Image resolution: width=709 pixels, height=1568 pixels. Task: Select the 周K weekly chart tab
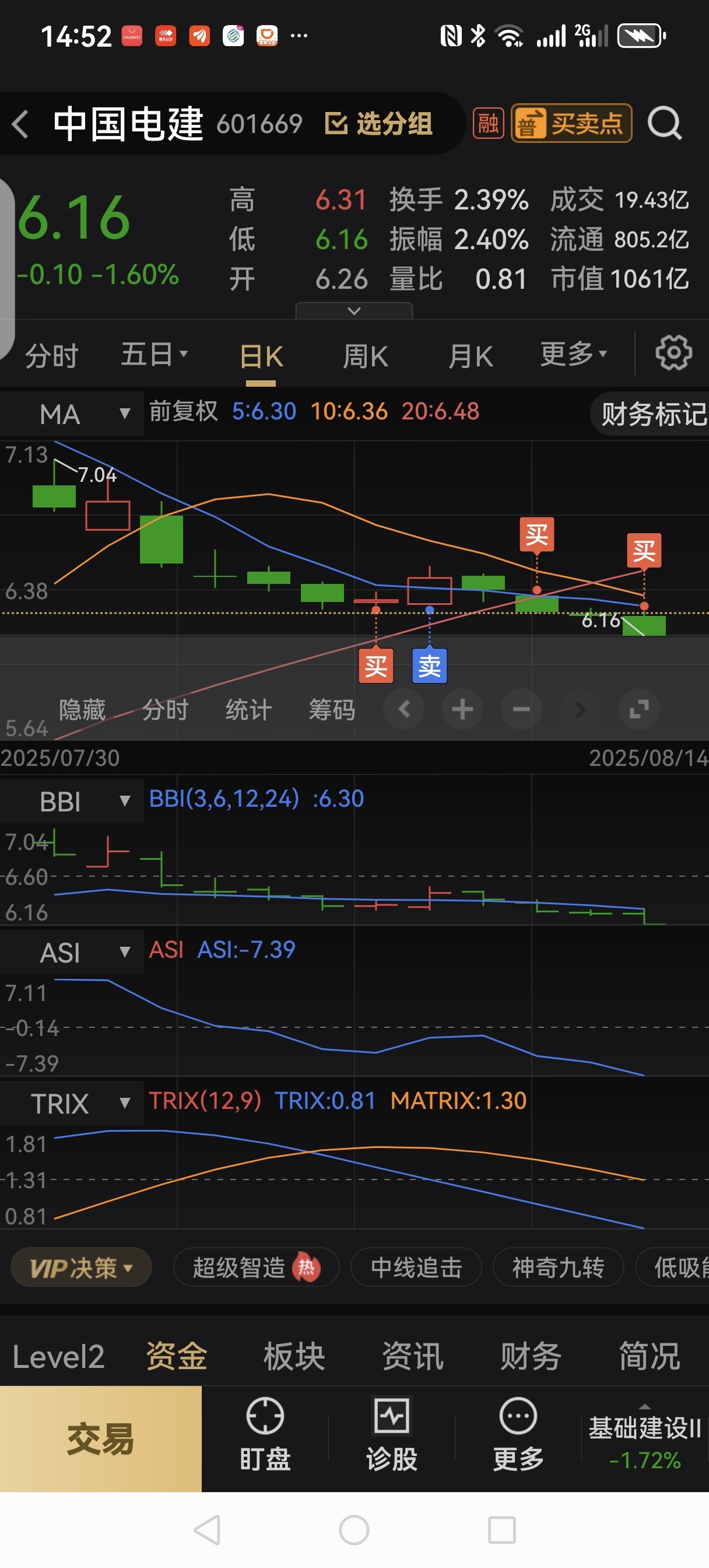coord(365,356)
